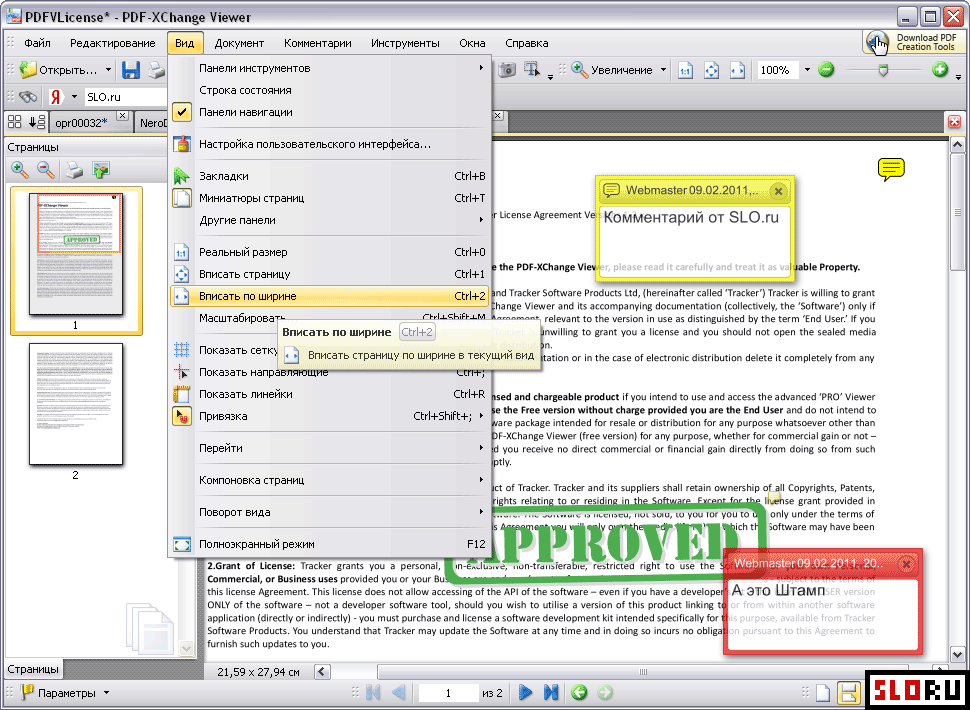Open the Редактирование menu
Viewport: 970px width, 710px height.
[x=113, y=43]
